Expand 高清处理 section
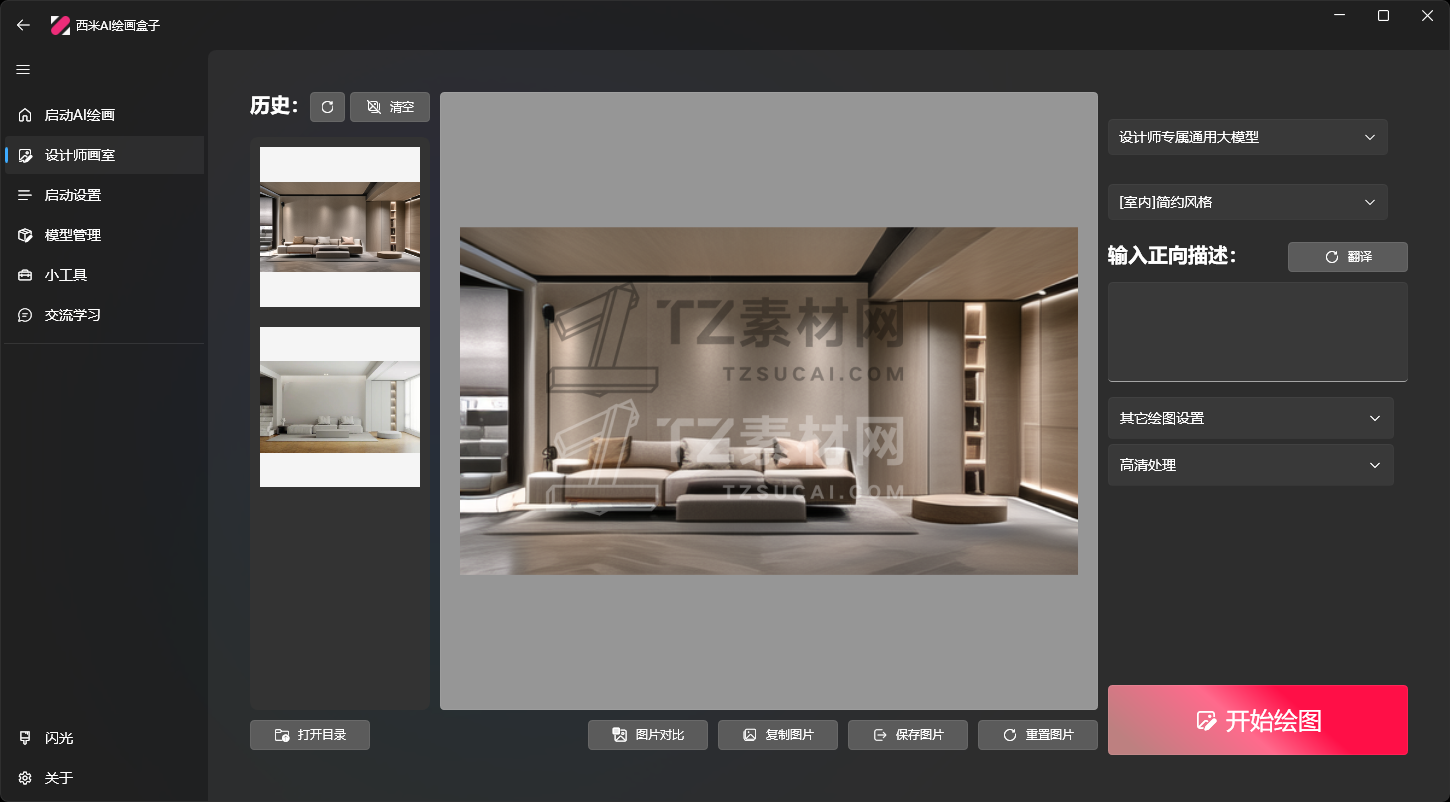1450x802 pixels. click(x=1251, y=465)
